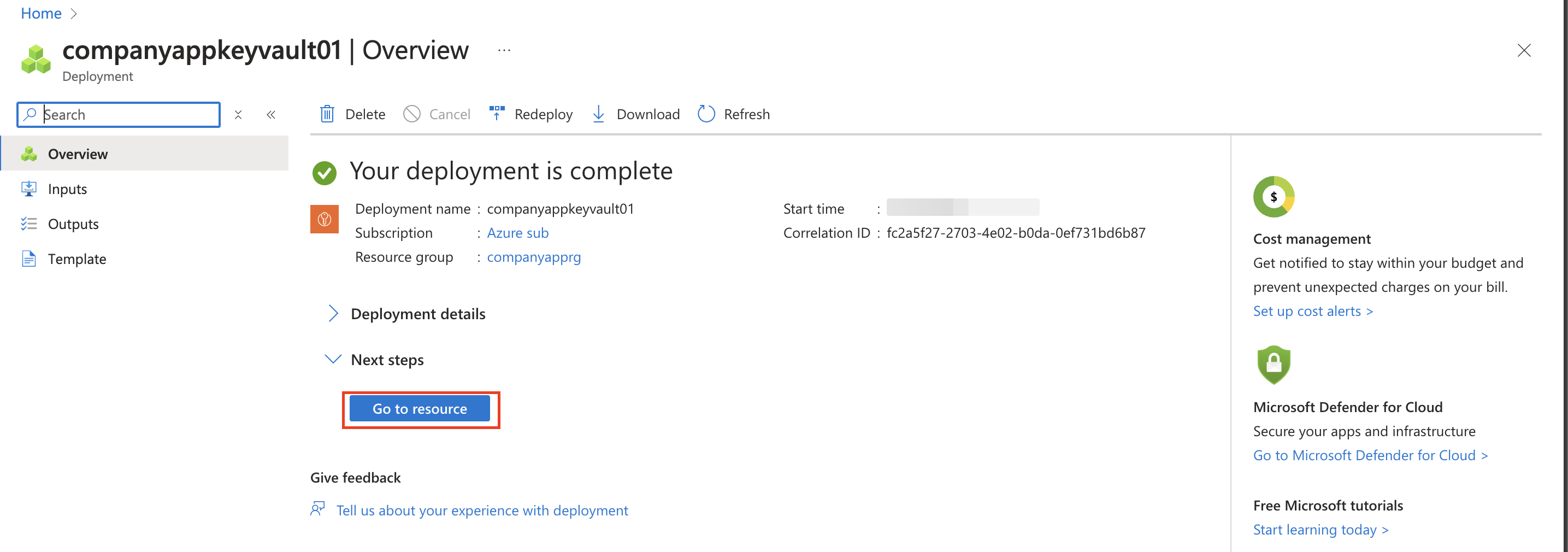The height and width of the screenshot is (552, 1568).
Task: Click the Overview green cubes icon
Action: (x=28, y=154)
